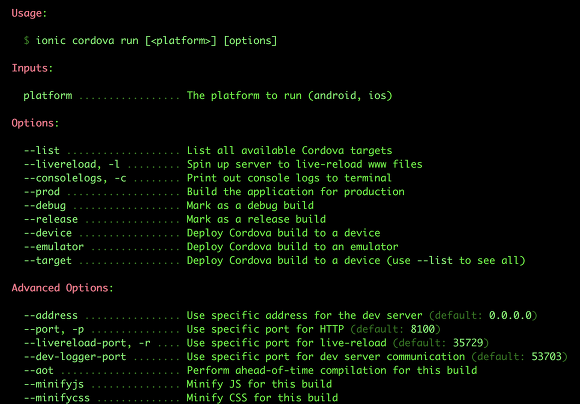Click the "Options:" heading
Image resolution: width=580 pixels, height=404 pixels.
pos(35,123)
